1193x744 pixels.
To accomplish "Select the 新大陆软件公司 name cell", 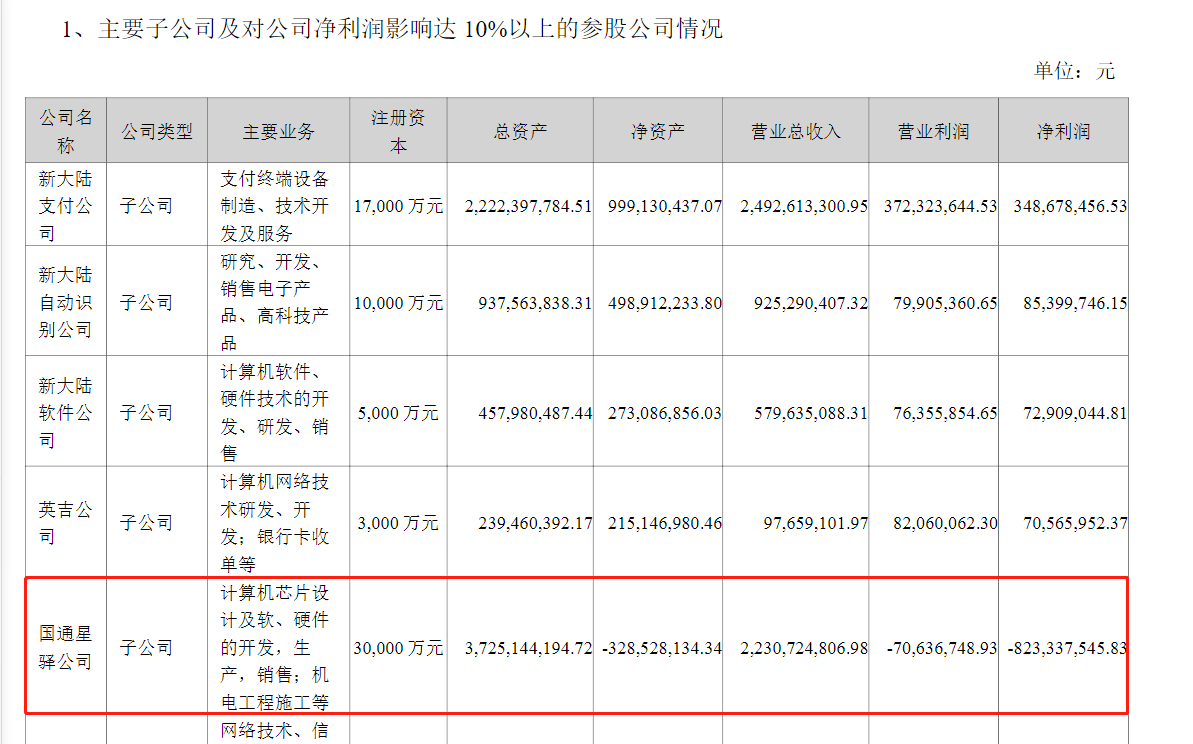I will [x=66, y=412].
